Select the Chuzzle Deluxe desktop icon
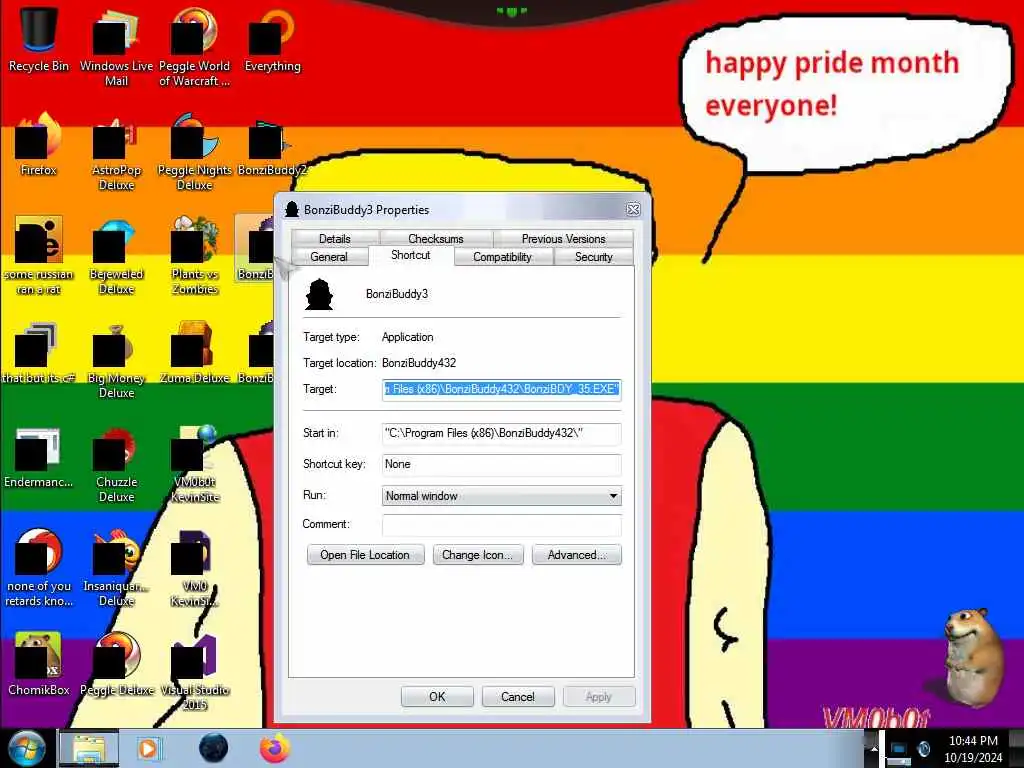1024x768 pixels. click(x=116, y=464)
